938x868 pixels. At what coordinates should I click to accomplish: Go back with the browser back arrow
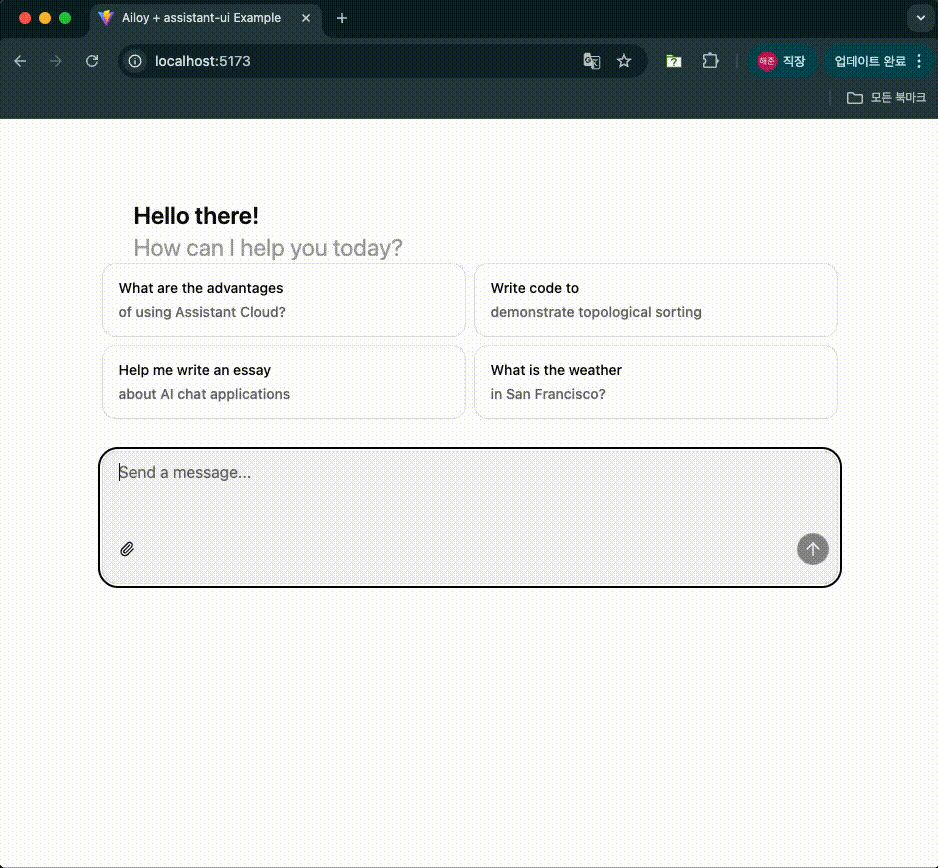[20, 61]
